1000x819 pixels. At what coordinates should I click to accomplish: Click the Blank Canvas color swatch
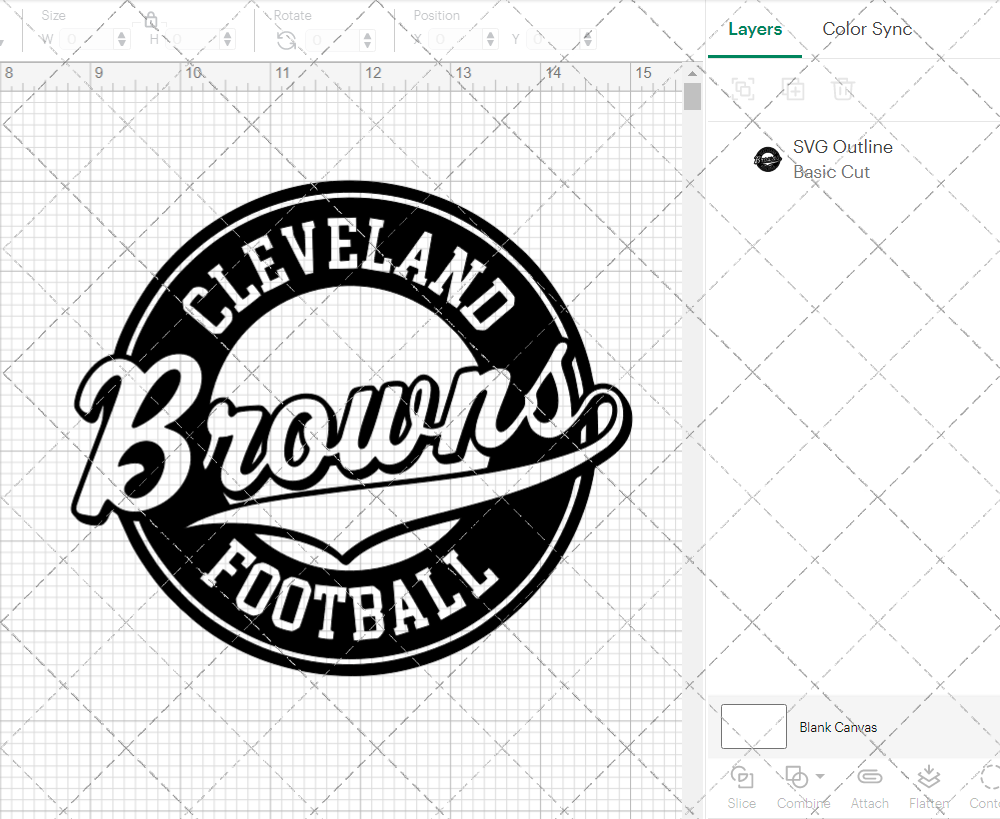(x=753, y=727)
